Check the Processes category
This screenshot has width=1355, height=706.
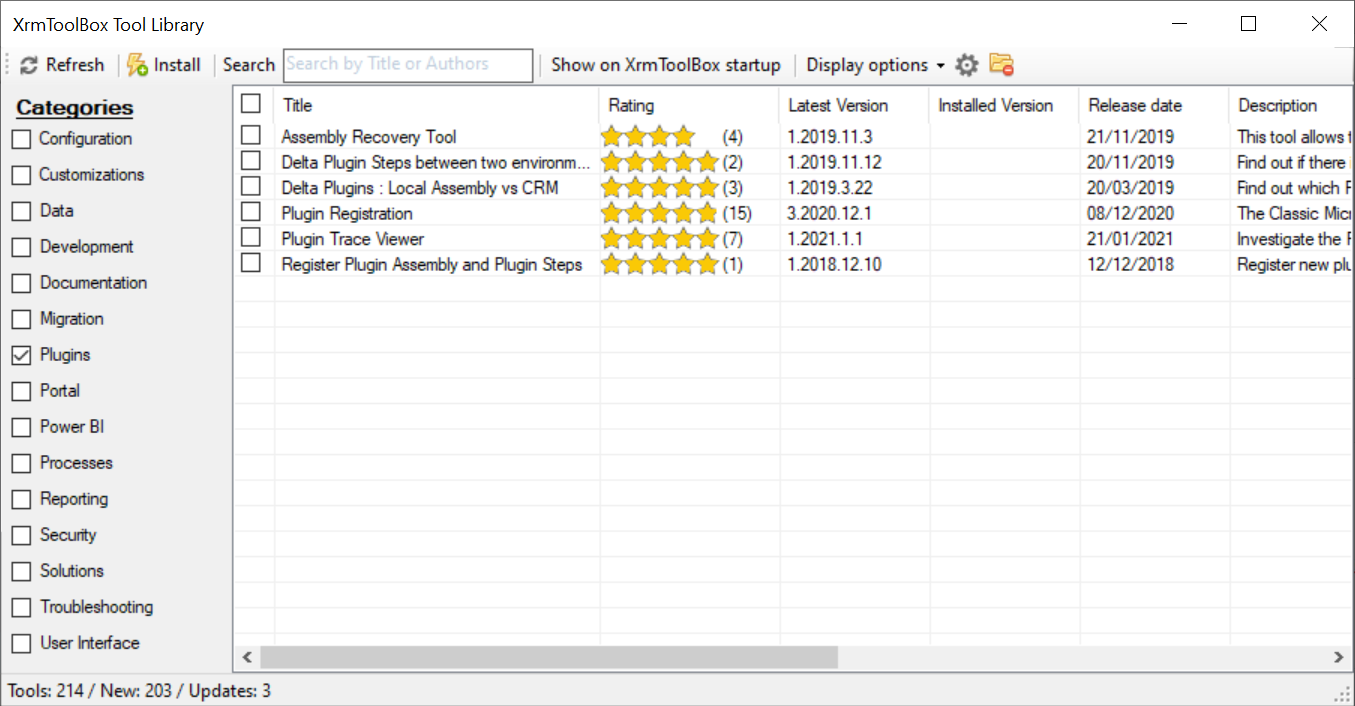(x=21, y=463)
